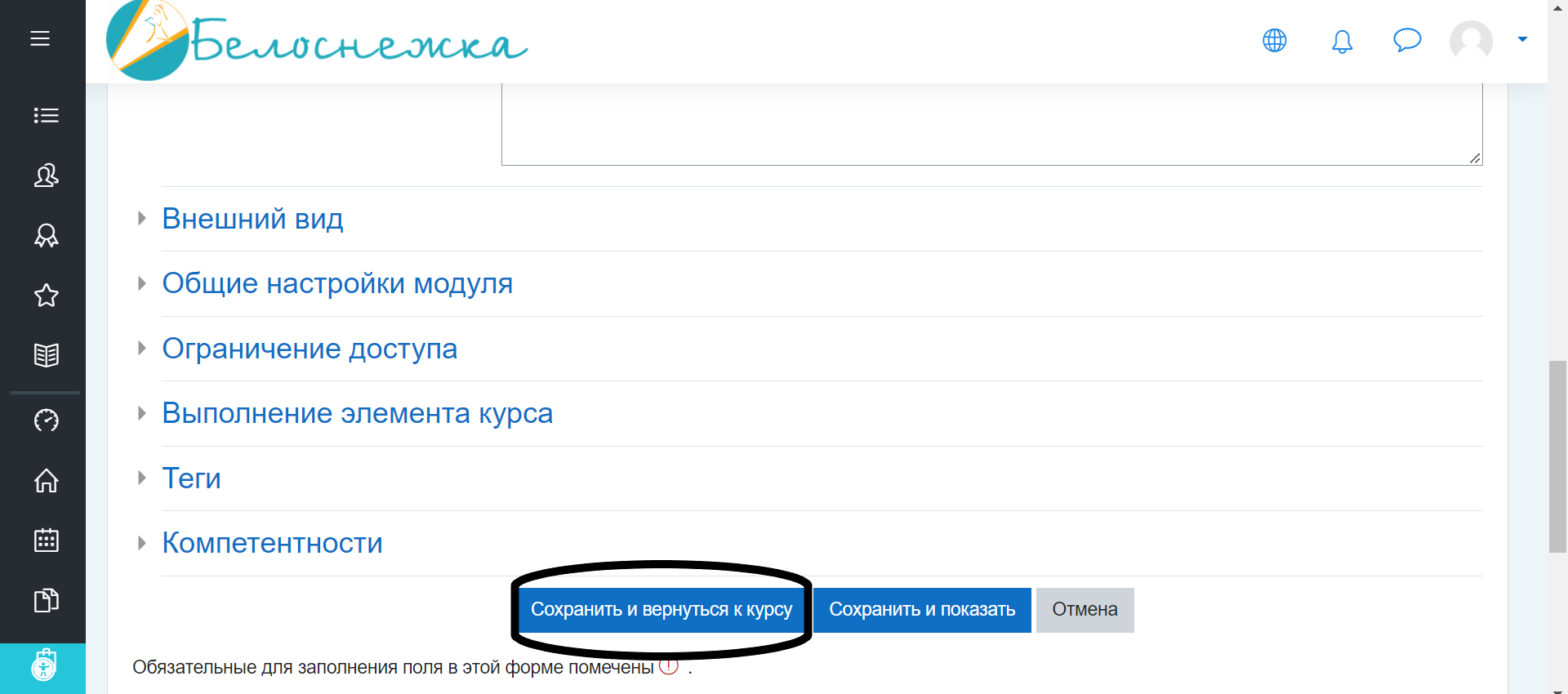Screen dimensions: 1568x694
Task: Click the star icon in sidebar
Action: click(x=46, y=296)
